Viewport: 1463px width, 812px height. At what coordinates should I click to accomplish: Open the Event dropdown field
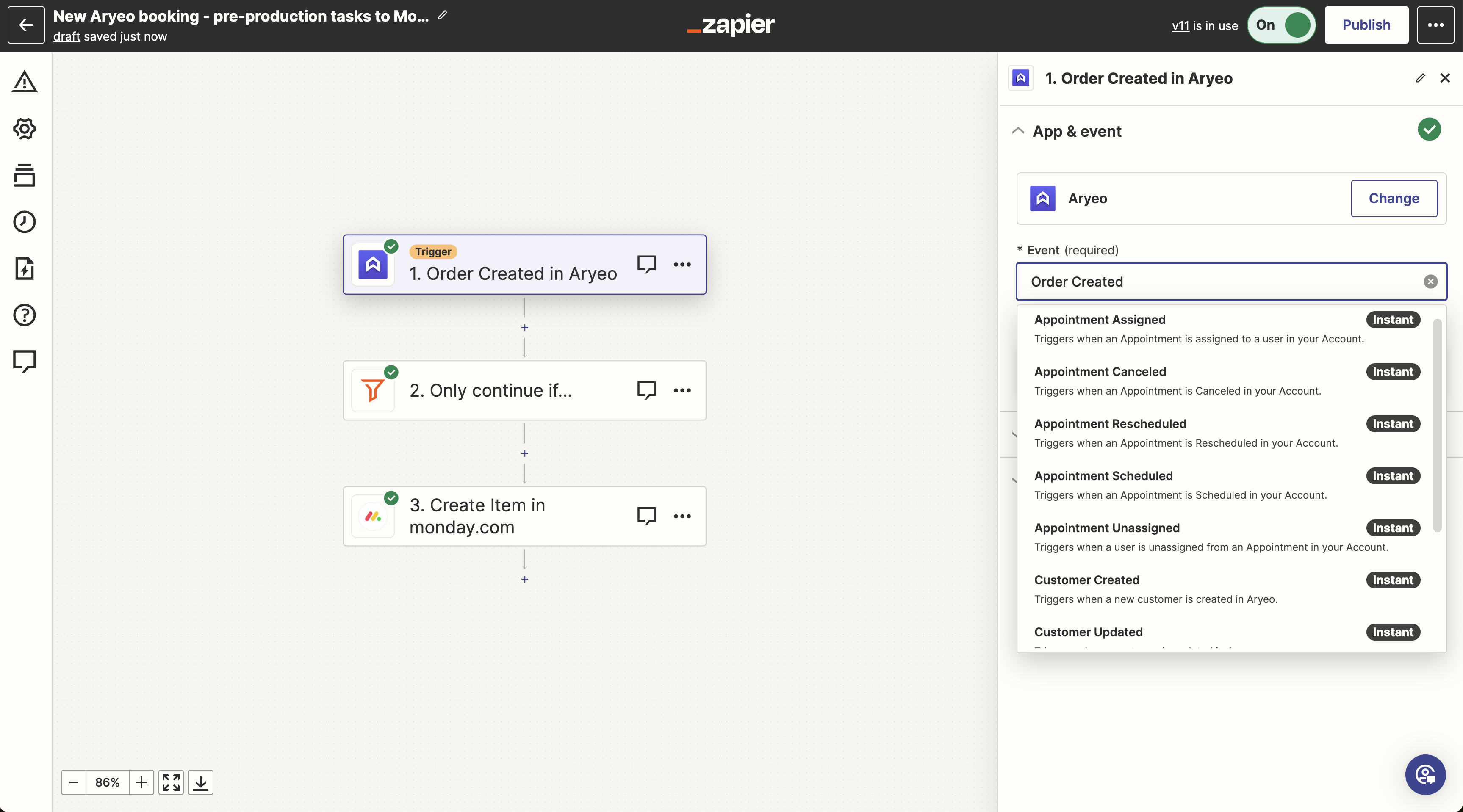coord(1231,282)
